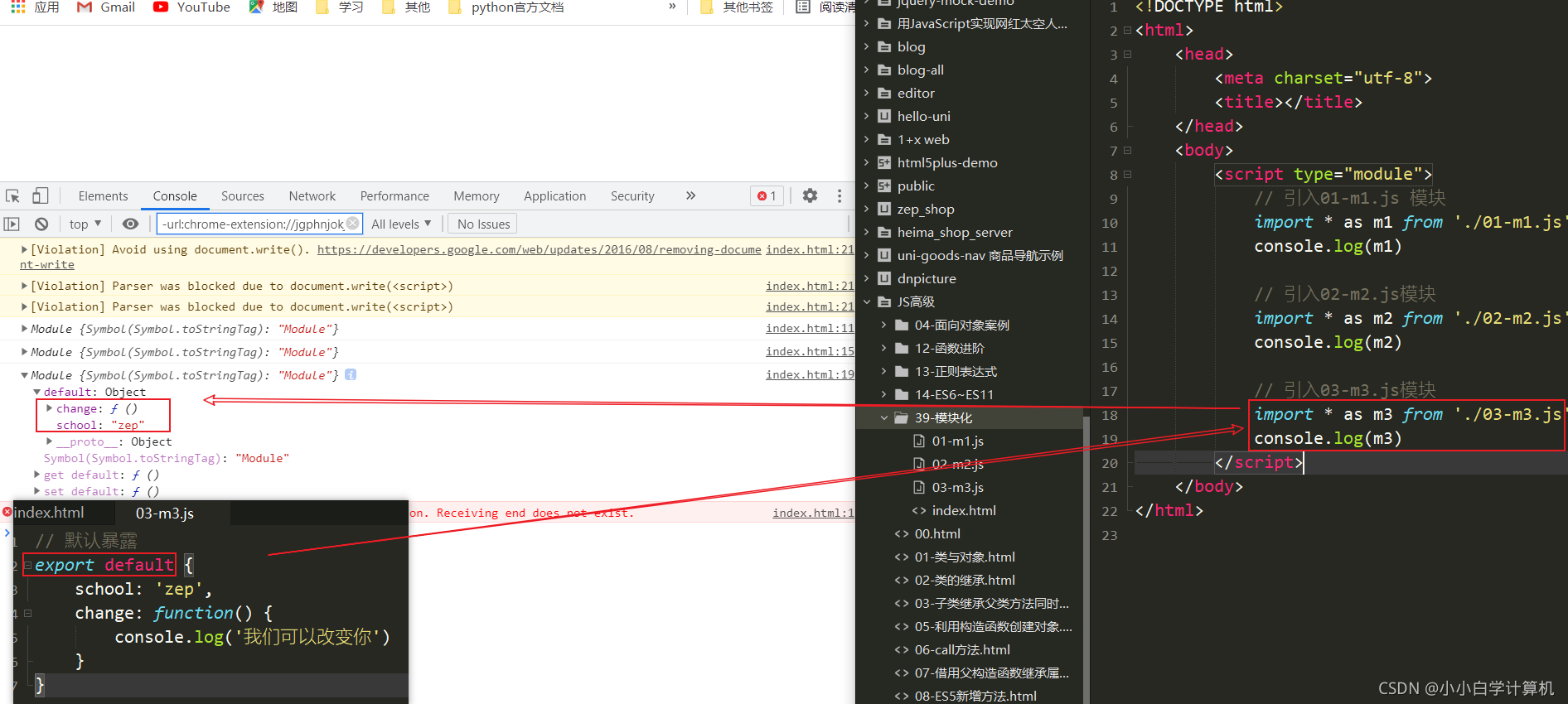Activate the inspect element picker in DevTools
The width and height of the screenshot is (1568, 704).
(12, 196)
